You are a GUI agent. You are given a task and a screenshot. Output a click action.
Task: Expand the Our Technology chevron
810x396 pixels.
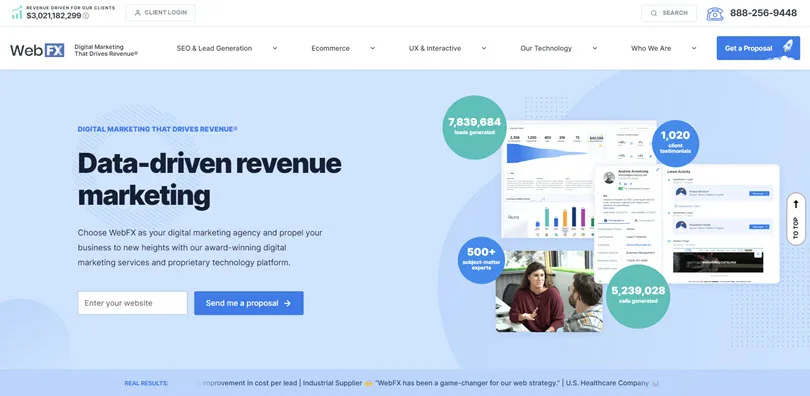coord(595,48)
